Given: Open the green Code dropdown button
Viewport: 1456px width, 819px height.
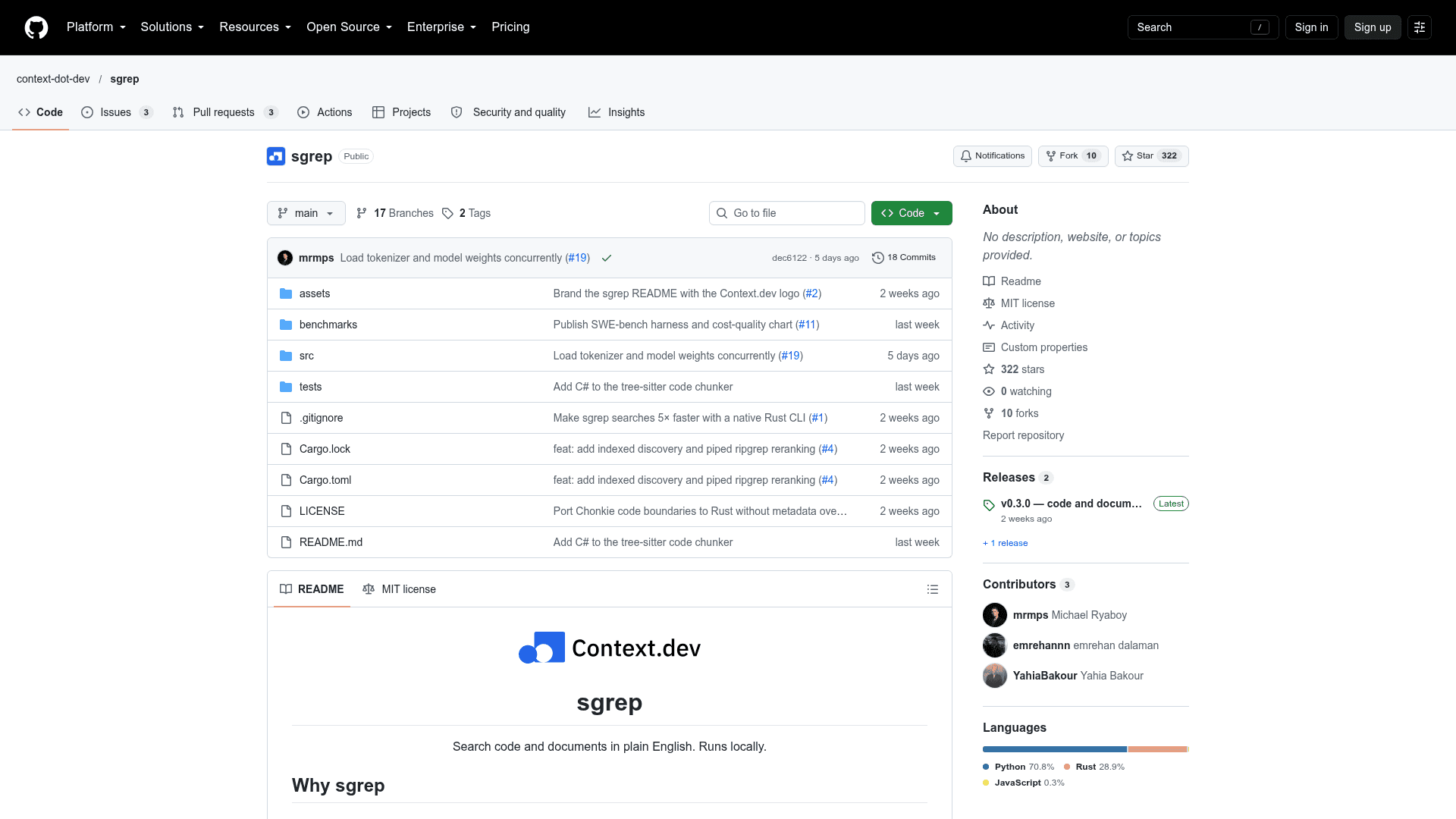Looking at the screenshot, I should pyautogui.click(x=912, y=213).
